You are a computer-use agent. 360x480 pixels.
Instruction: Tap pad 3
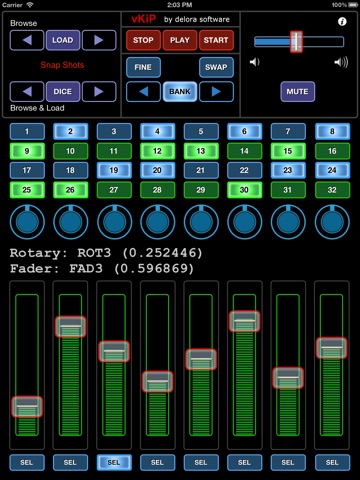point(114,131)
